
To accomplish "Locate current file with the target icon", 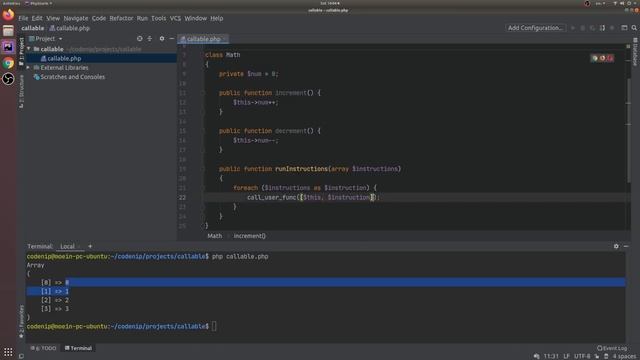I will tap(140, 38).
